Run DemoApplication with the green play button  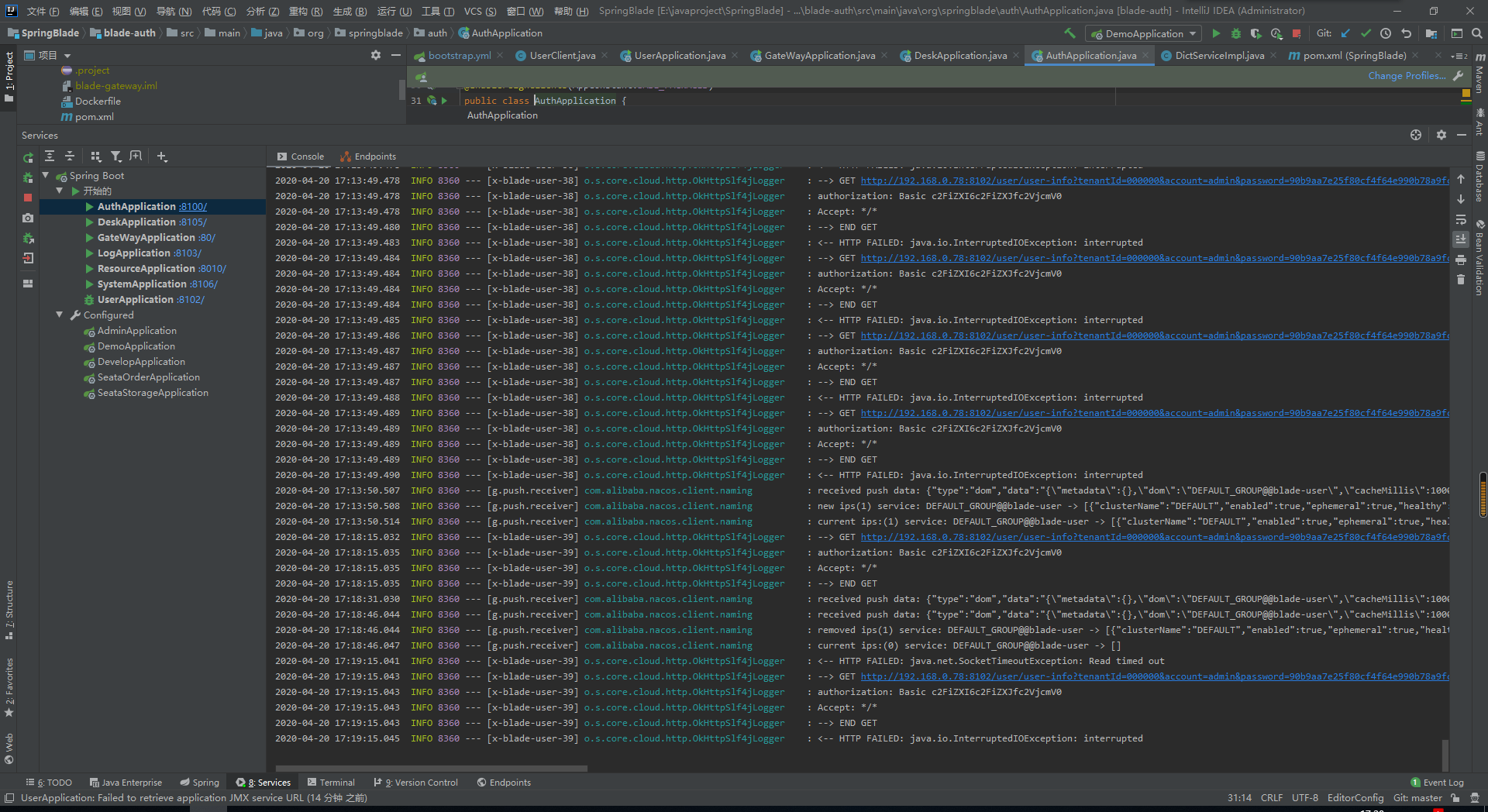click(1216, 33)
